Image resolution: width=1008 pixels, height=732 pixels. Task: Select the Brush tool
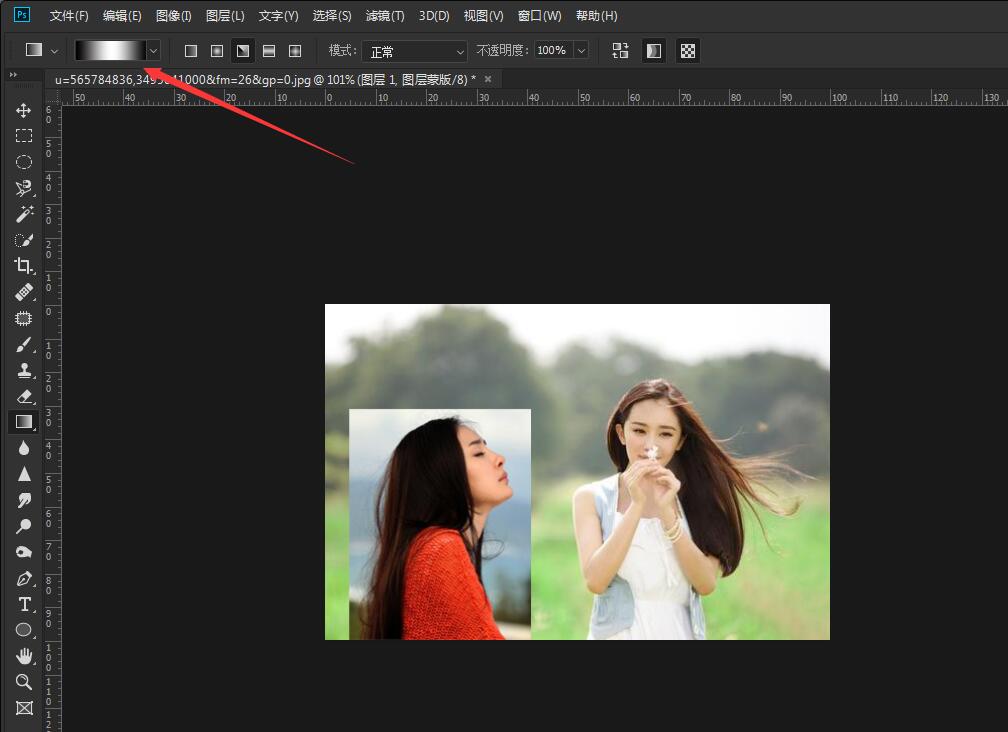24,344
